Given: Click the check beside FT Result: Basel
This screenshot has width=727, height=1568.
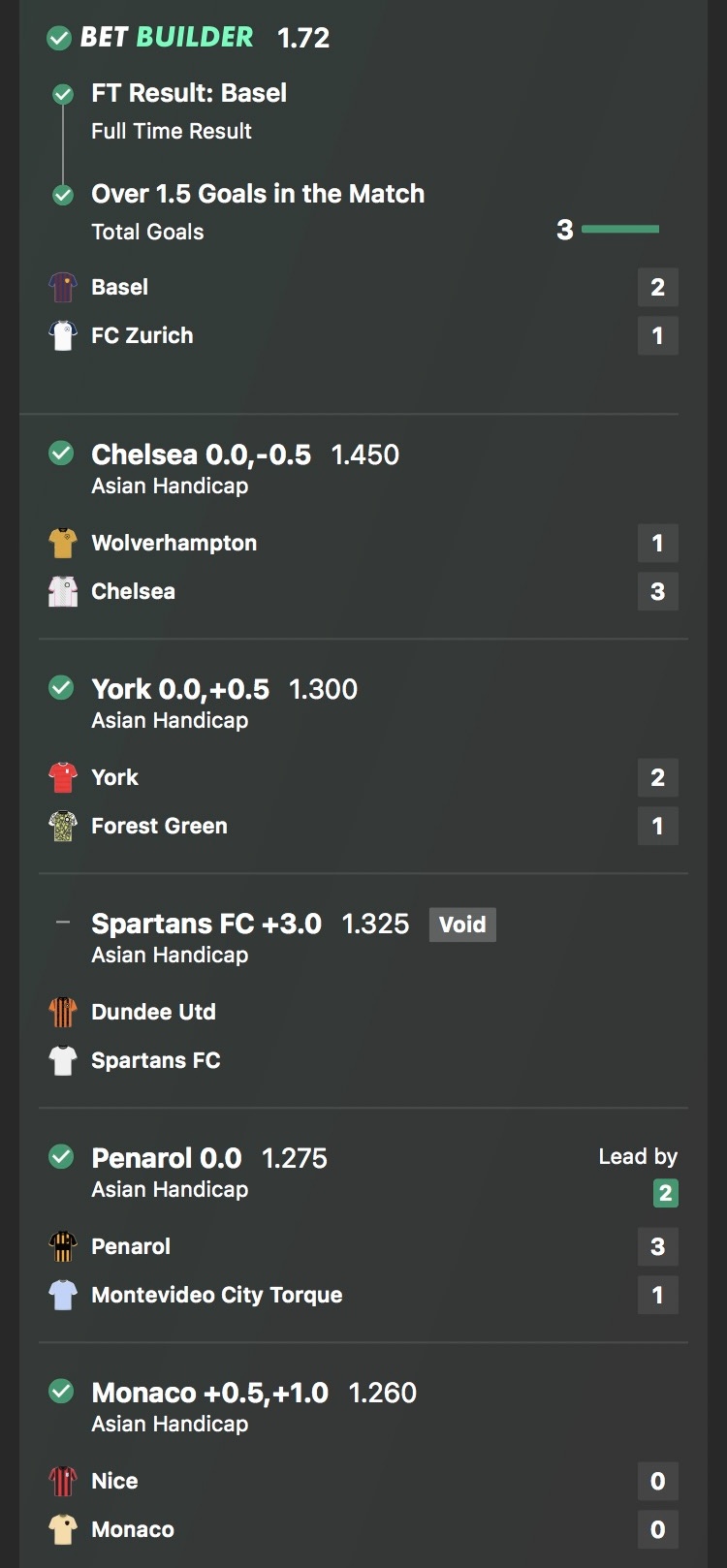Looking at the screenshot, I should 63,94.
